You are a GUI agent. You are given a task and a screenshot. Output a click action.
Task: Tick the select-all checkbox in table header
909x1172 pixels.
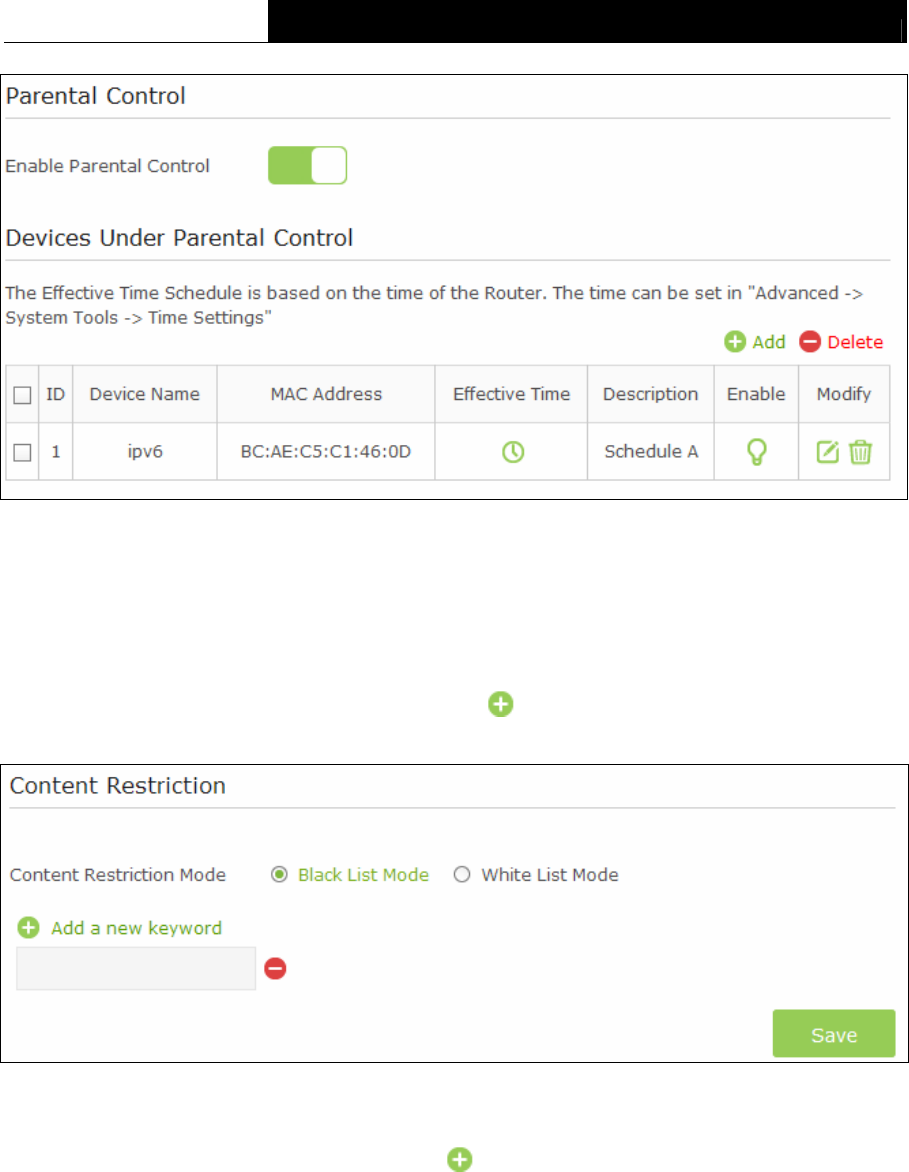(x=22, y=395)
